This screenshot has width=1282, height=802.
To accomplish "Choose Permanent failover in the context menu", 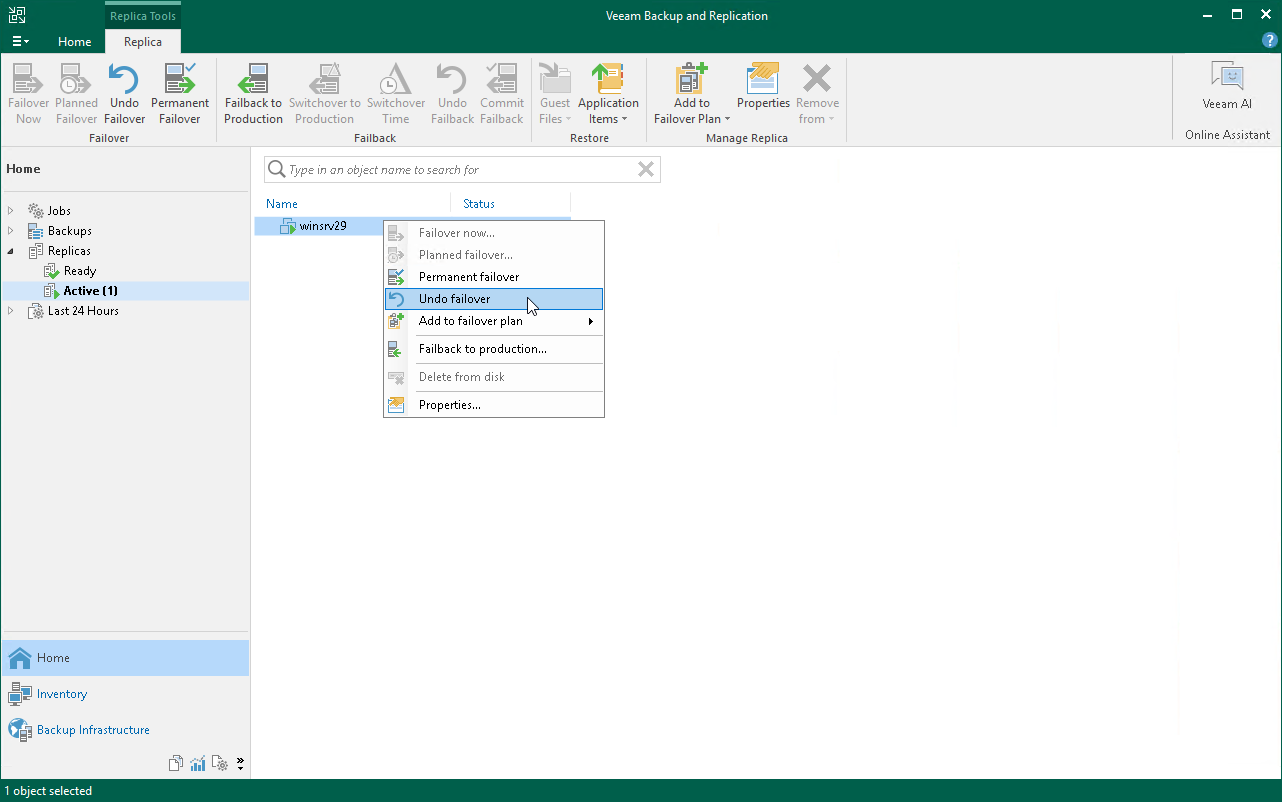I will (494, 277).
